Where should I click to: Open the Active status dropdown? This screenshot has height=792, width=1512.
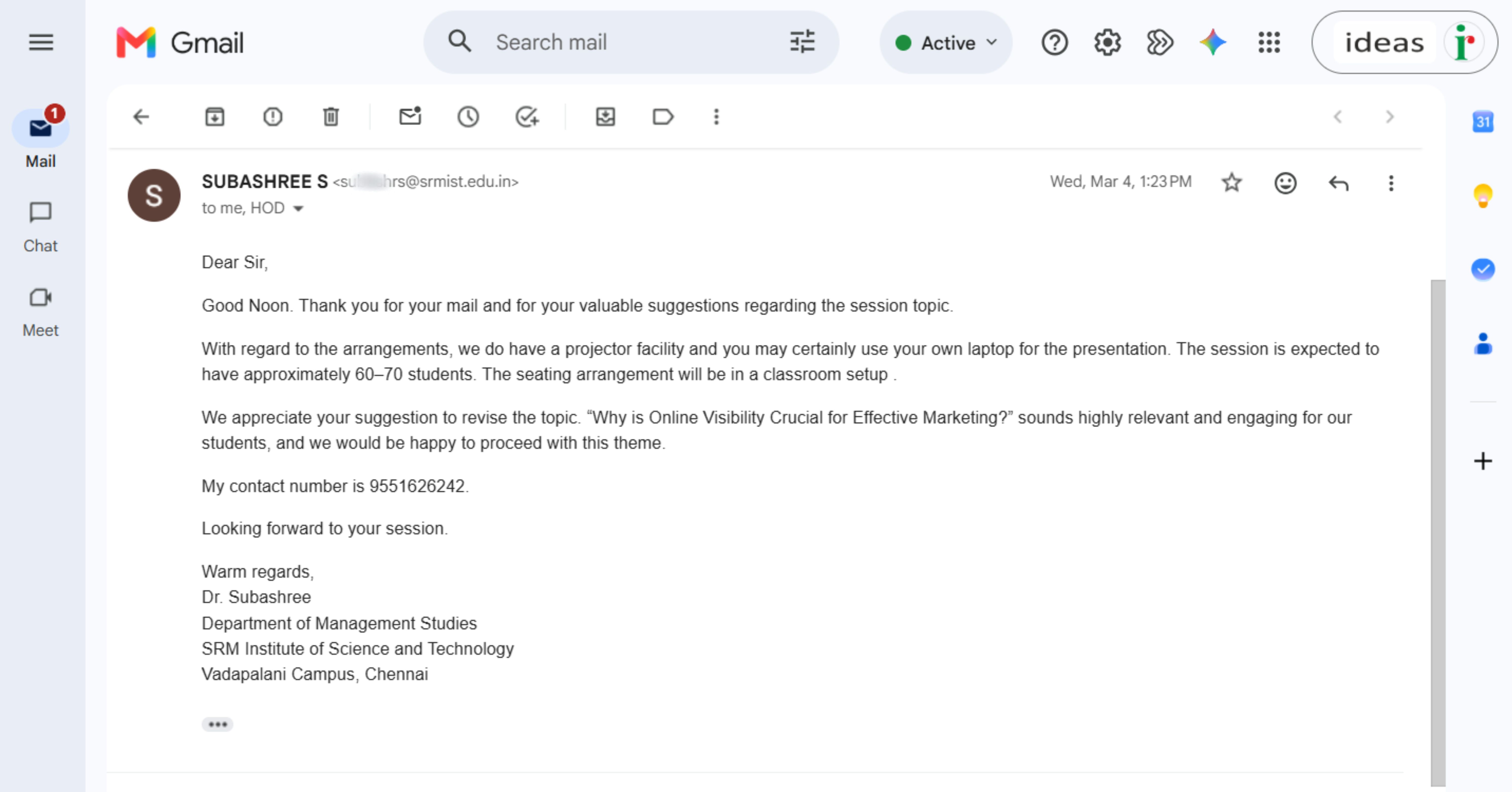(946, 42)
